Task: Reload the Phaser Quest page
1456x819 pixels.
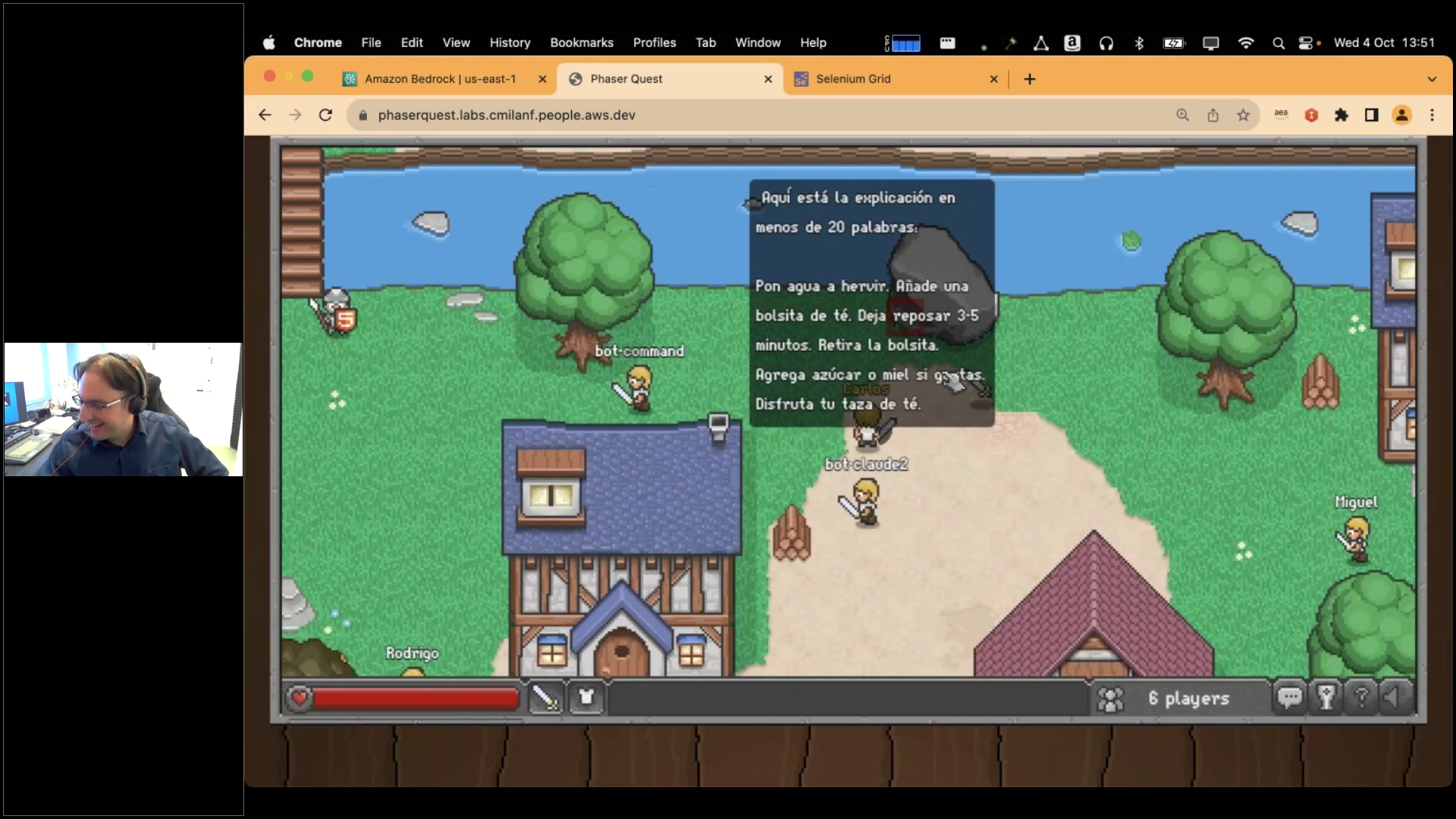Action: point(325,115)
